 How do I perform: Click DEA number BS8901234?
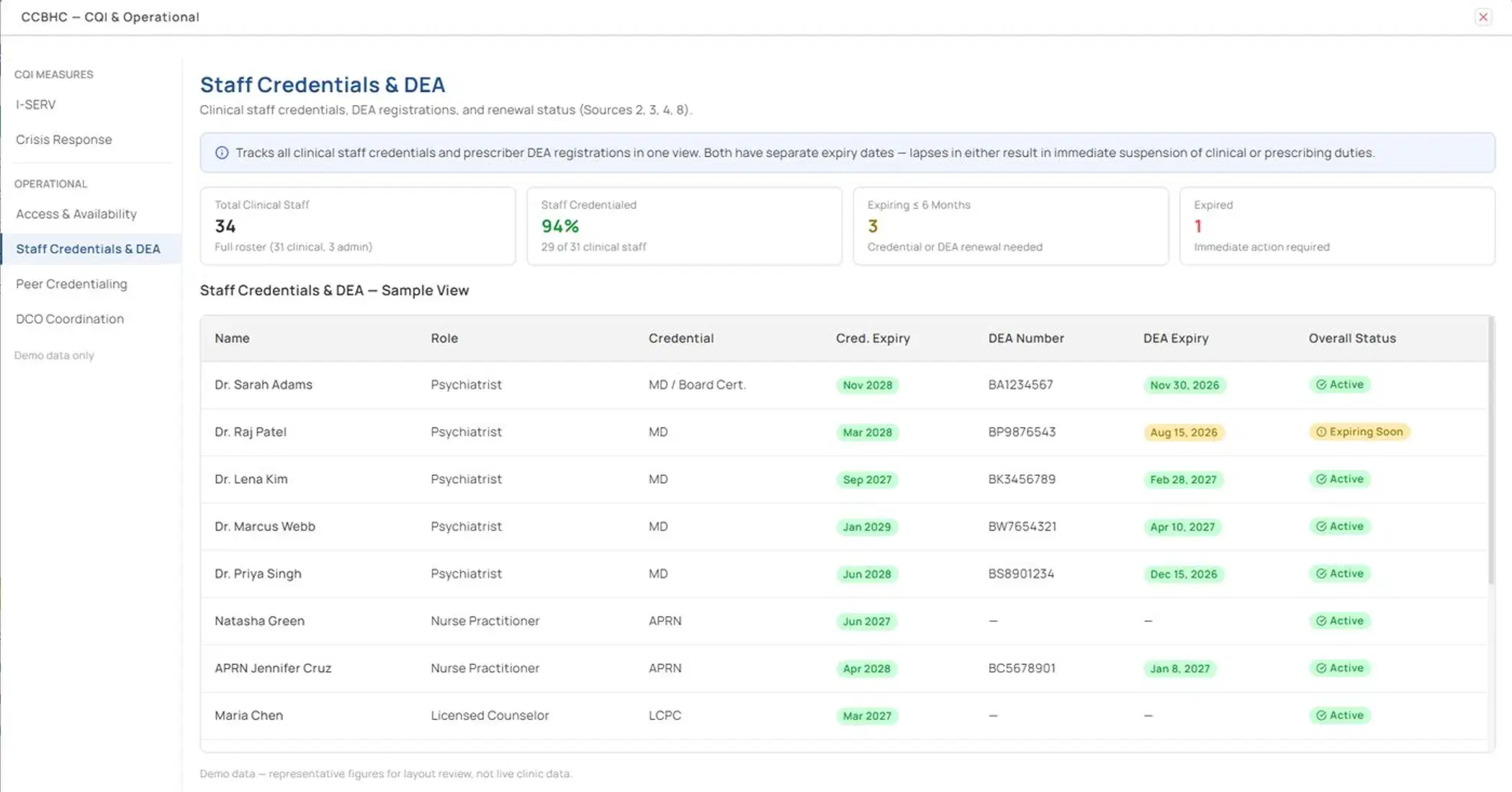click(x=1021, y=574)
